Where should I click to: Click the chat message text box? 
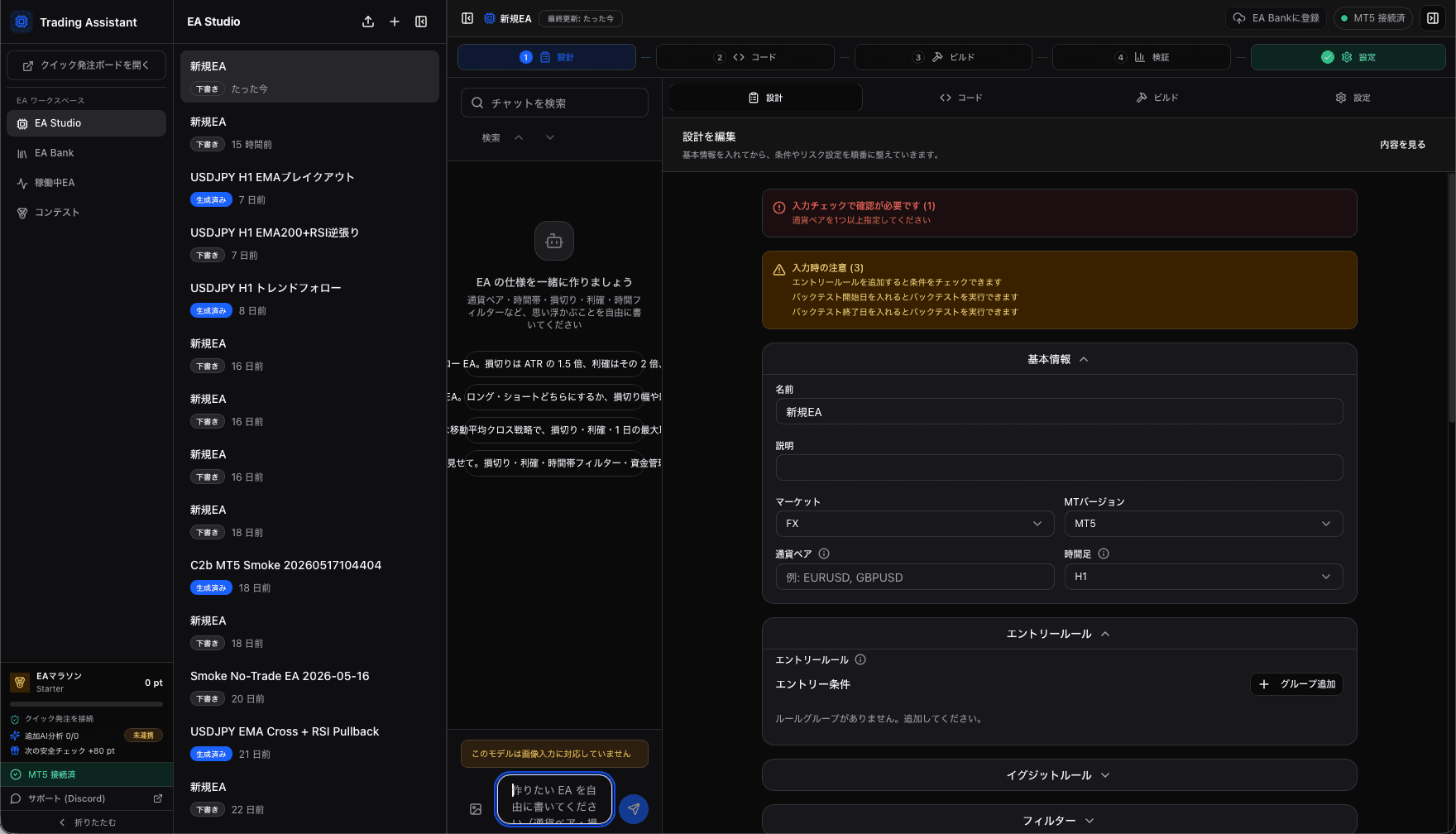[x=554, y=799]
